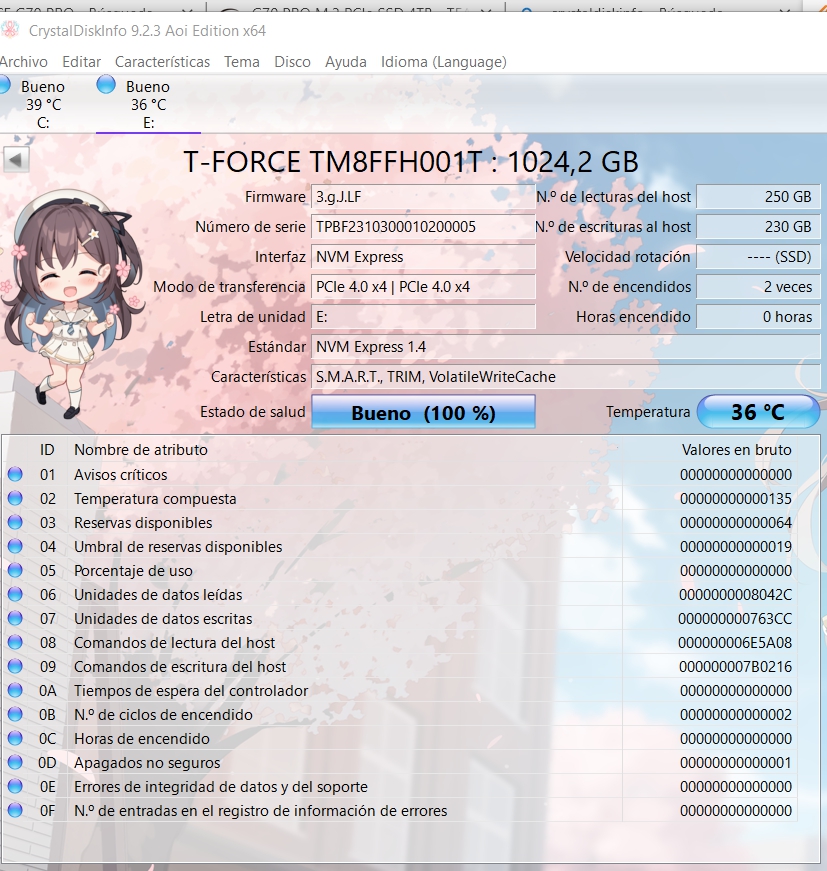
Task: Click the power-on count value 2 veces
Action: 758,287
